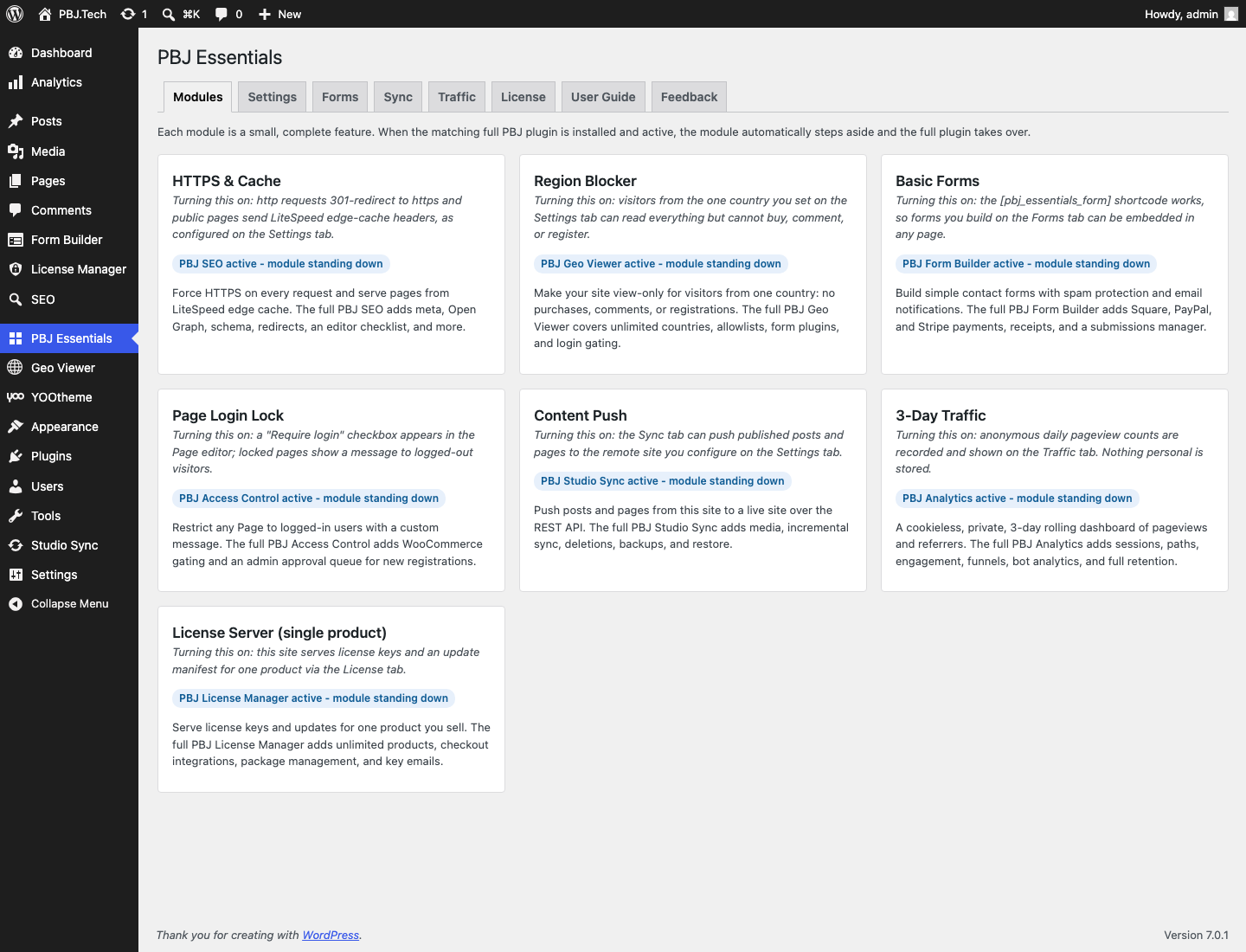This screenshot has height=952, width=1246.
Task: Switch to the Forms tab
Action: [340, 97]
